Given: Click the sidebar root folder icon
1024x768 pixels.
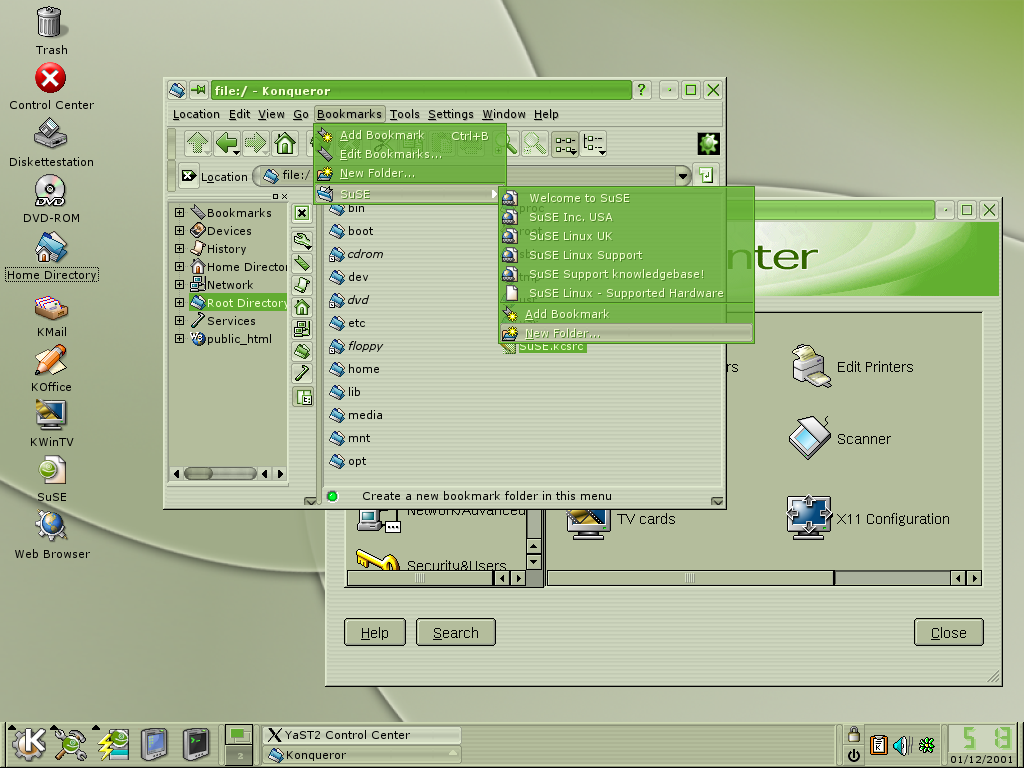Looking at the screenshot, I should [302, 351].
